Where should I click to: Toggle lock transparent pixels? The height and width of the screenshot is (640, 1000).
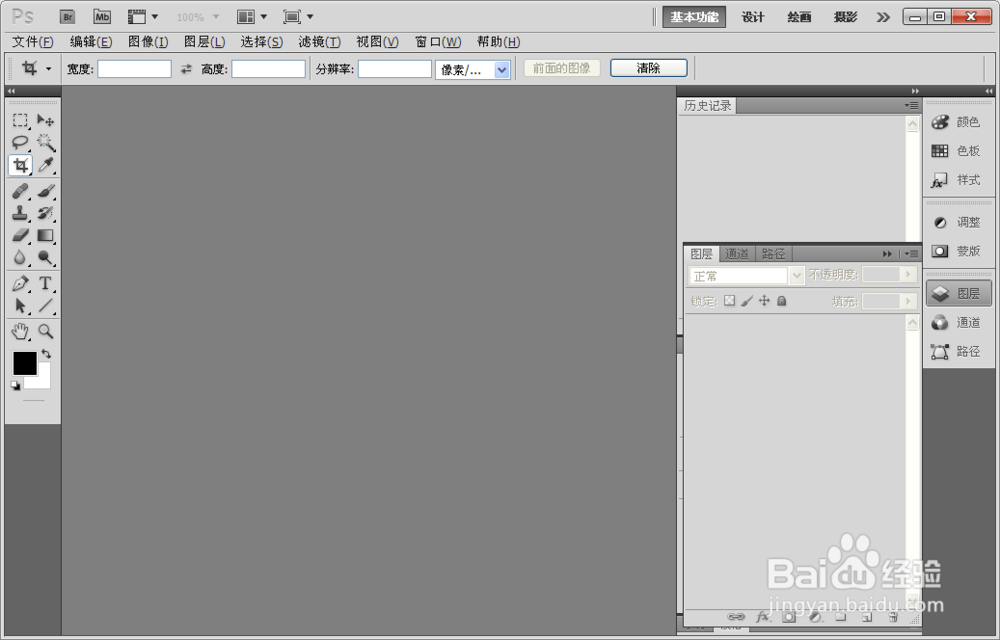click(731, 300)
